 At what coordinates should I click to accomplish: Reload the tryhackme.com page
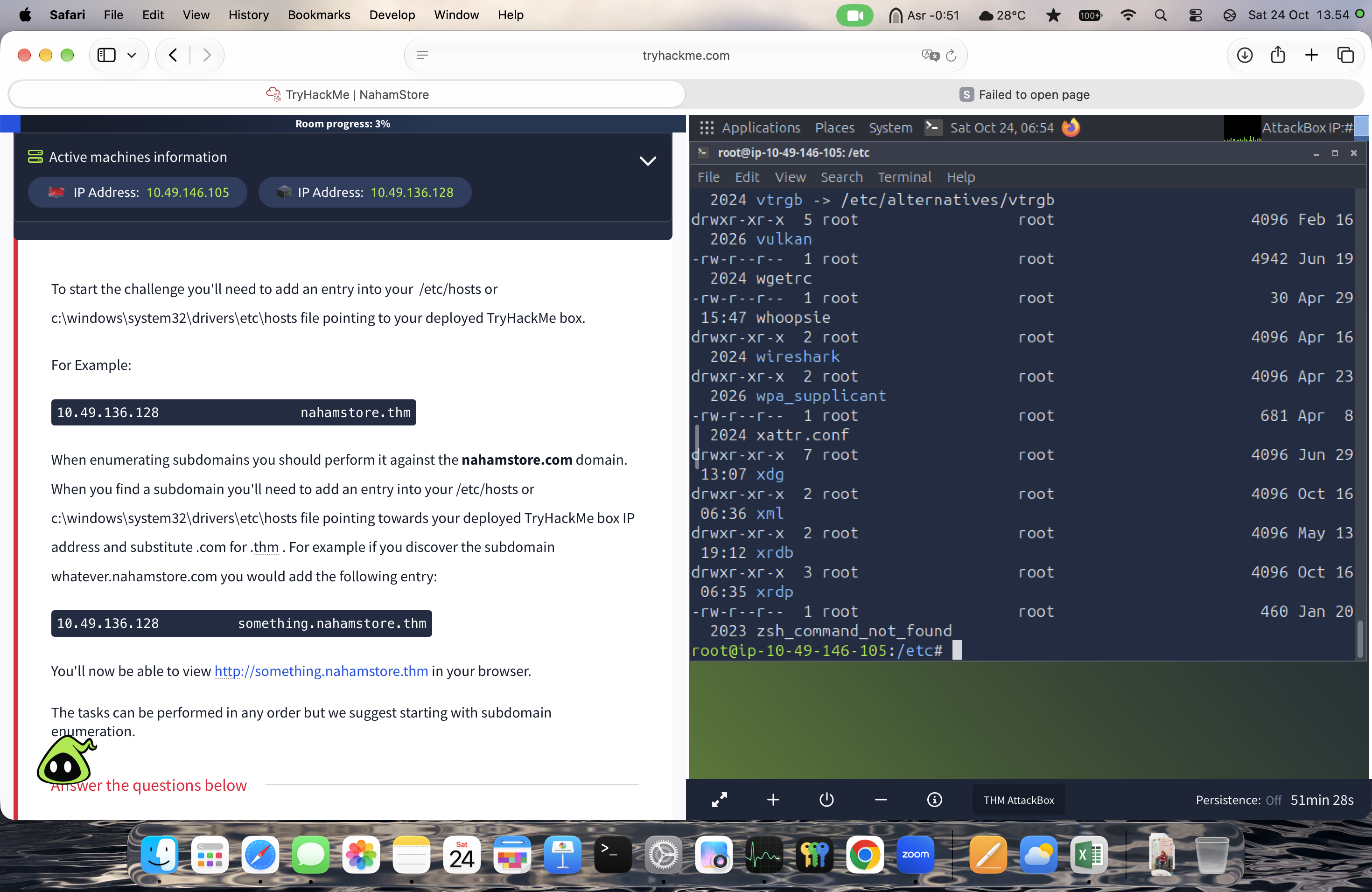pos(951,56)
